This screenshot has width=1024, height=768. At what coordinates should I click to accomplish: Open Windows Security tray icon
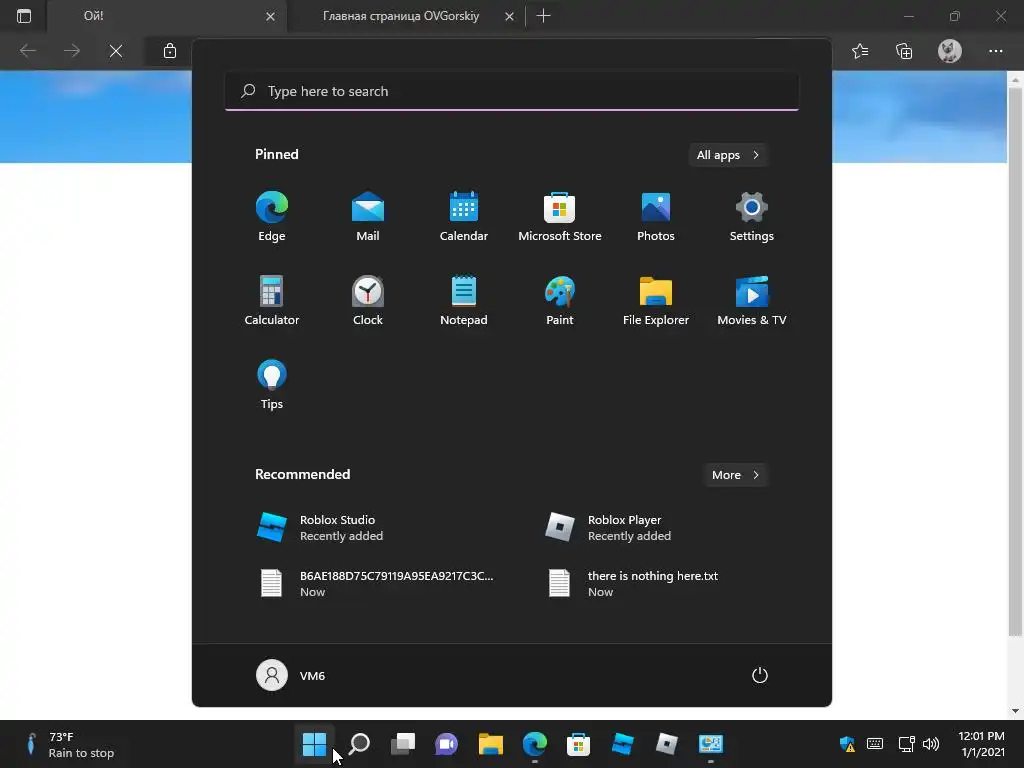[x=847, y=744]
